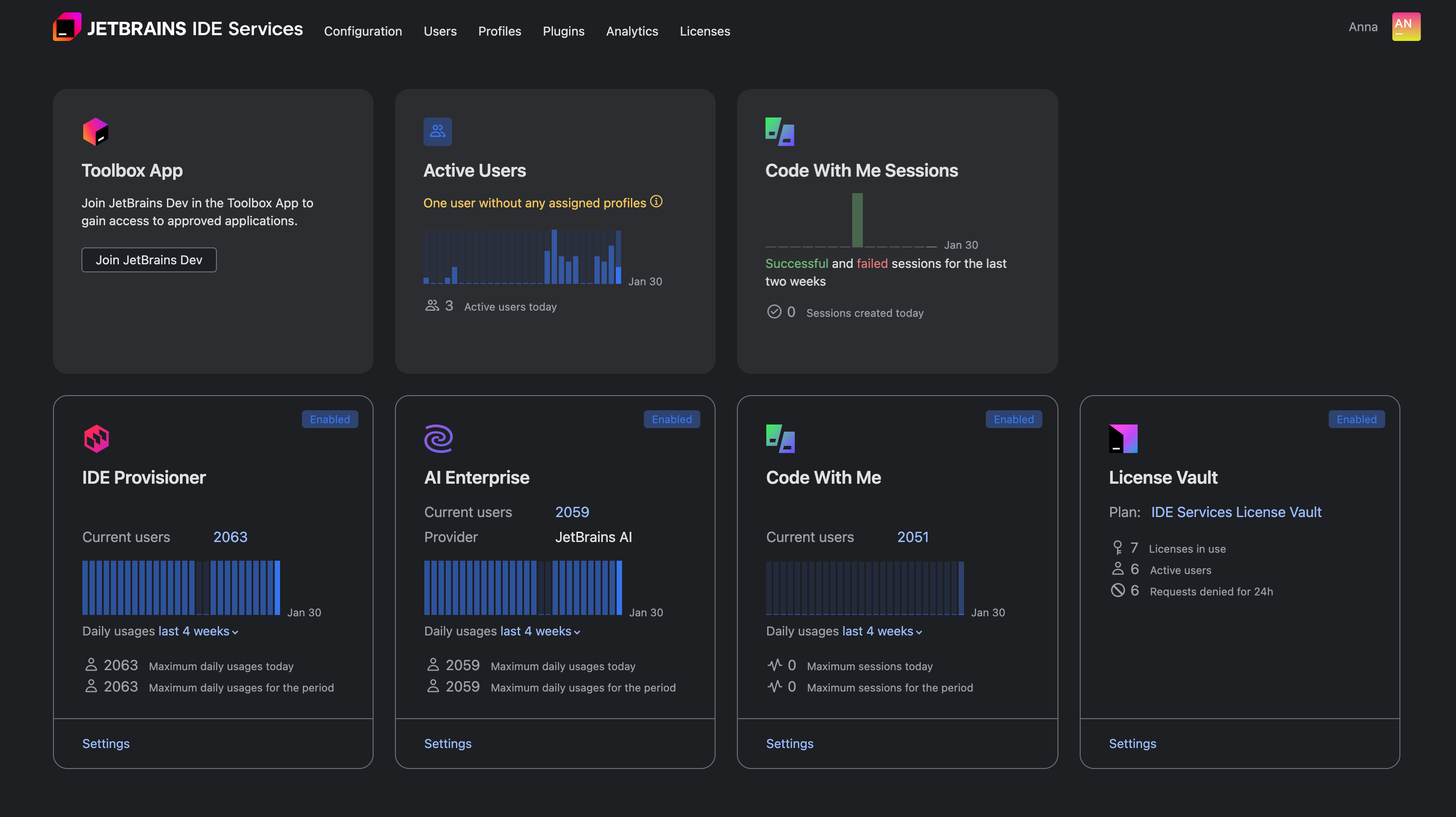Open Anna's avatar menu

[x=1406, y=27]
